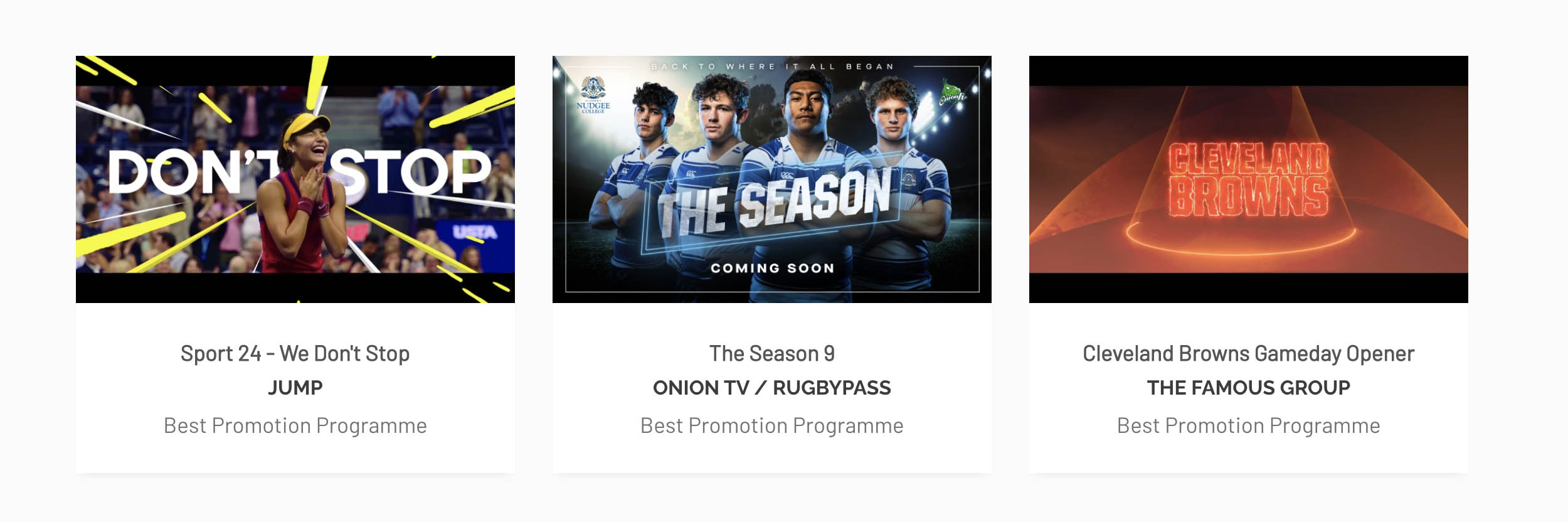Viewport: 1568px width, 522px height.
Task: Click the green Onion TV logo
Action: [x=952, y=92]
